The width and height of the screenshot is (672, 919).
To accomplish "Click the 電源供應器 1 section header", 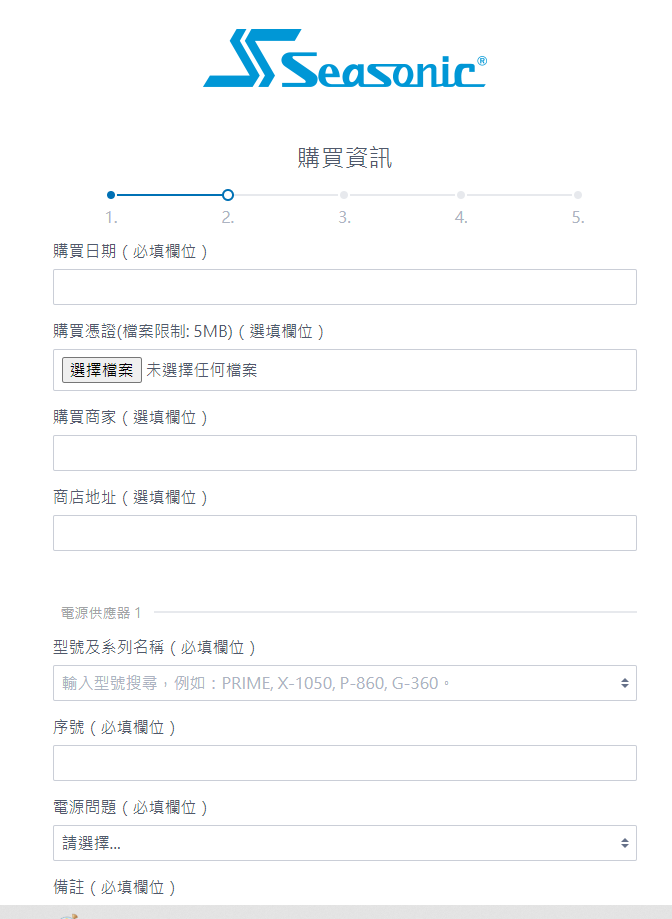I will (x=101, y=613).
